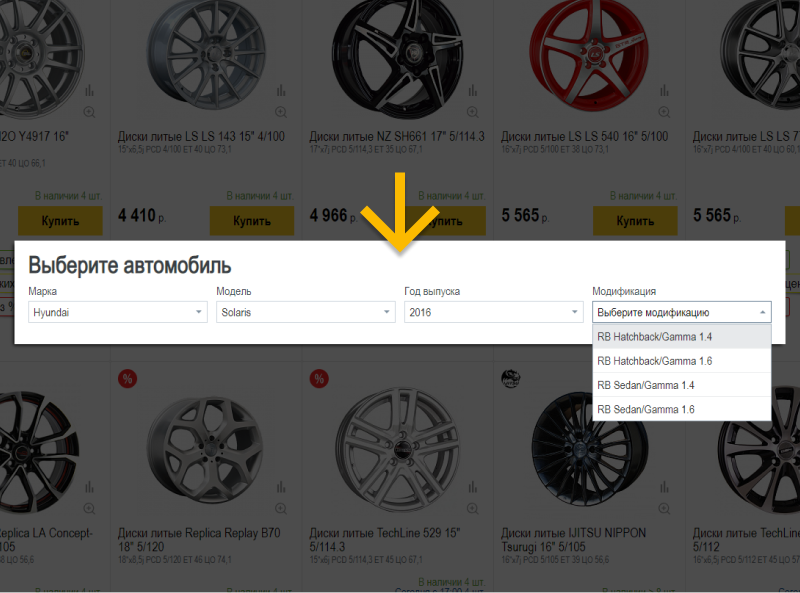Click percent badge on TechLine 529 wheel
Image resolution: width=800 pixels, height=593 pixels.
(318, 378)
